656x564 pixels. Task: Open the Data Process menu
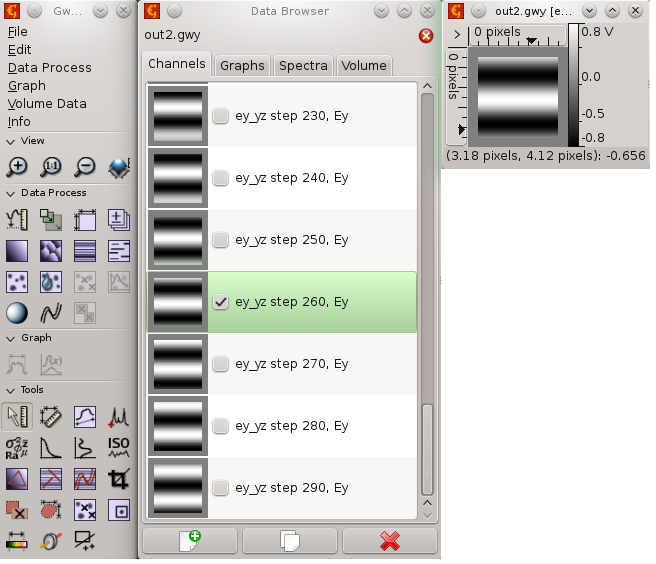(x=49, y=68)
